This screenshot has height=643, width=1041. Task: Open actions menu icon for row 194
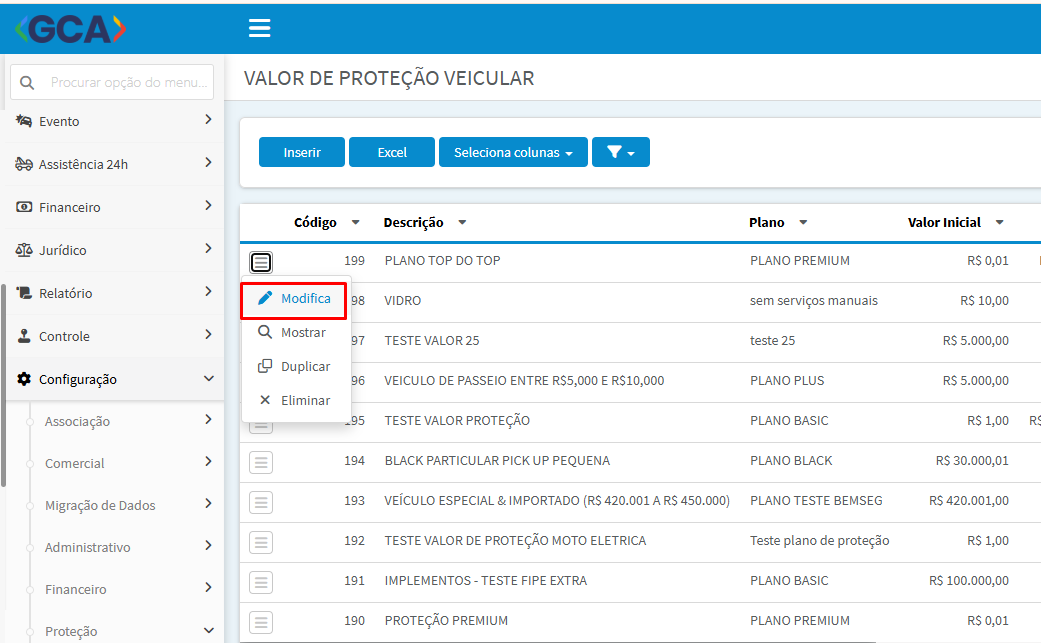point(261,462)
